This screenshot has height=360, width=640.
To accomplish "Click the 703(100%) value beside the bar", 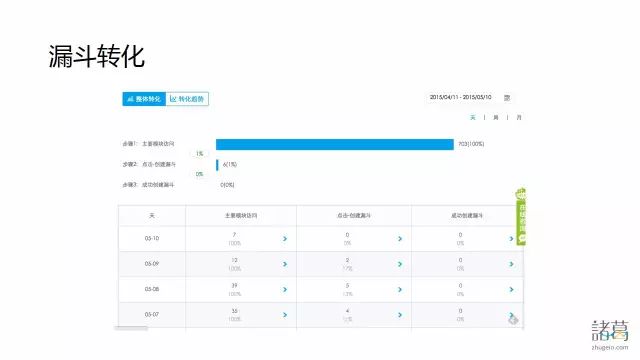I will click(x=471, y=144).
